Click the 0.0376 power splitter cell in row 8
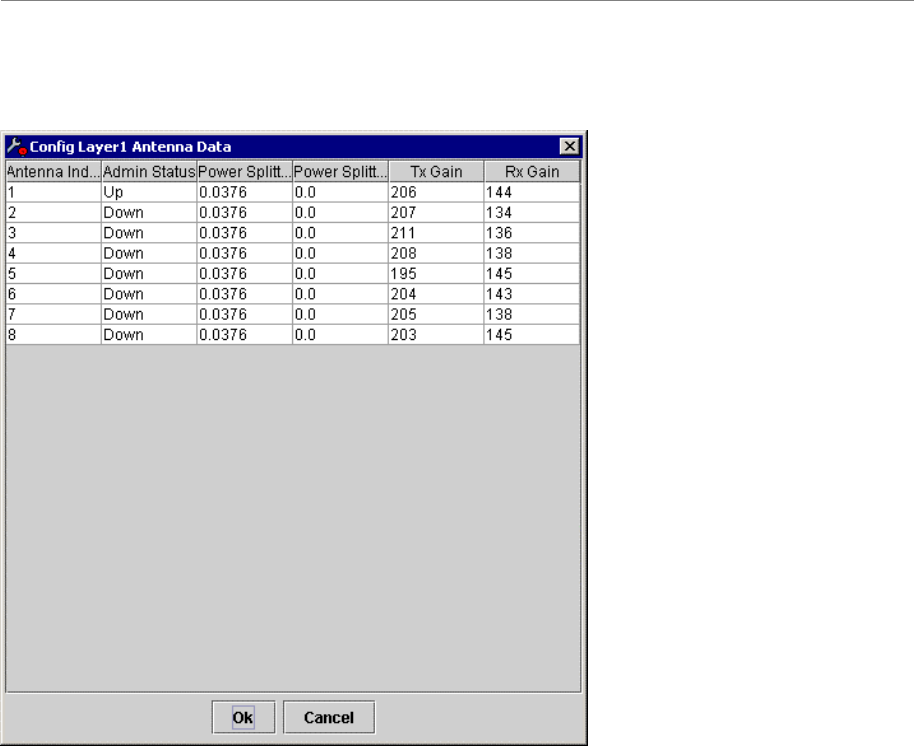 [244, 335]
